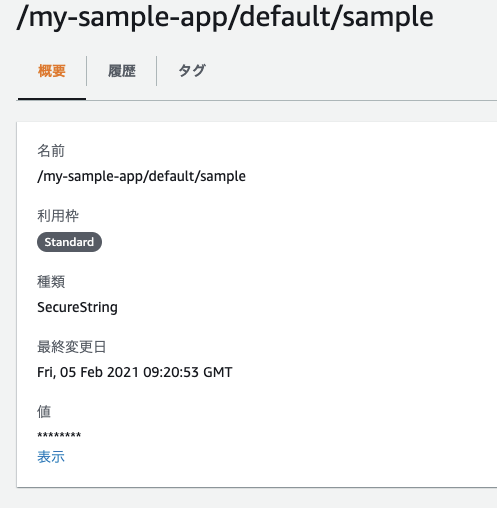Click the divider between 概要 and 履歴
This screenshot has height=508, width=497.
click(x=87, y=71)
